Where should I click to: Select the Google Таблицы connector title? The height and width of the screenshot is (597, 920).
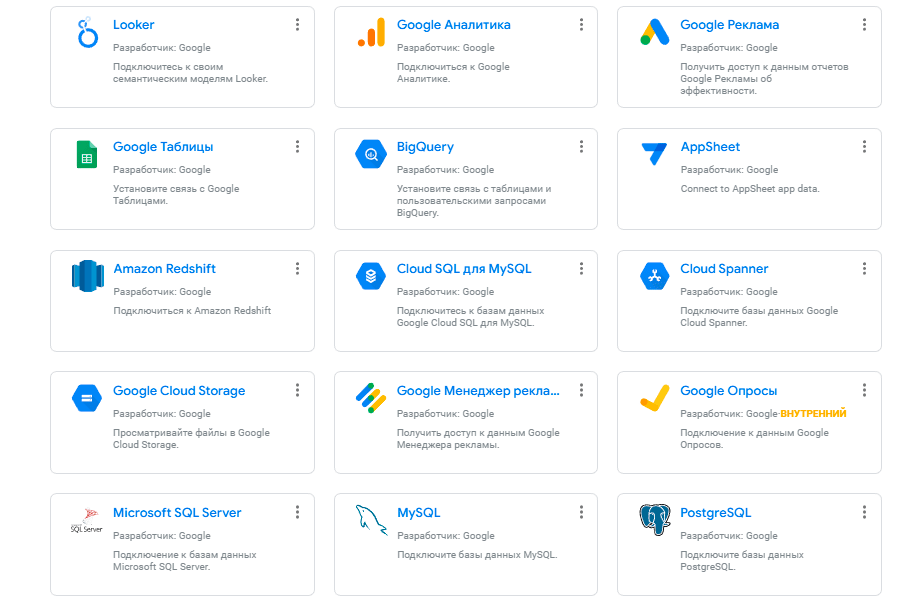[163, 147]
